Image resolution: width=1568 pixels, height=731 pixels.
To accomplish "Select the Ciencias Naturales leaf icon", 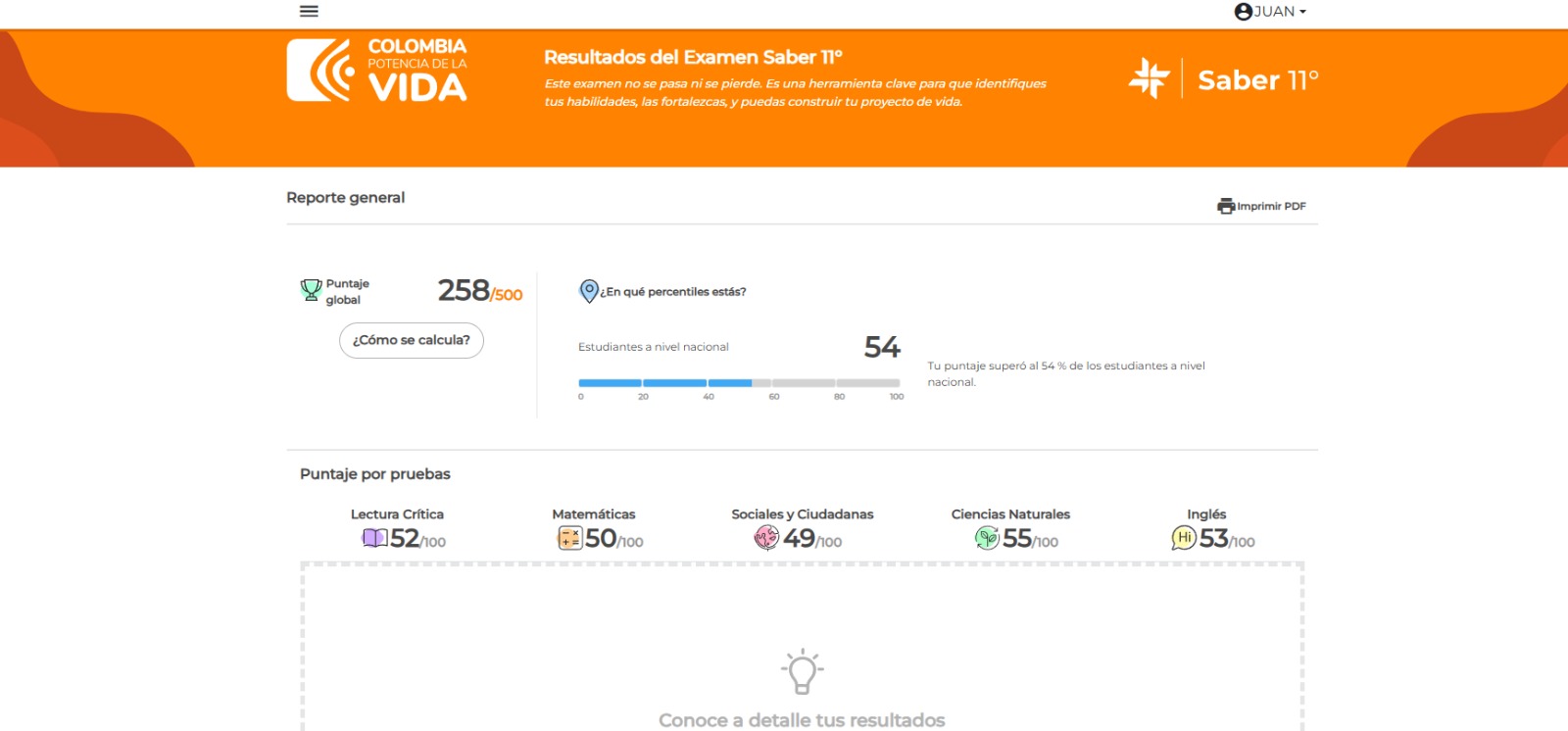I will tap(987, 537).
